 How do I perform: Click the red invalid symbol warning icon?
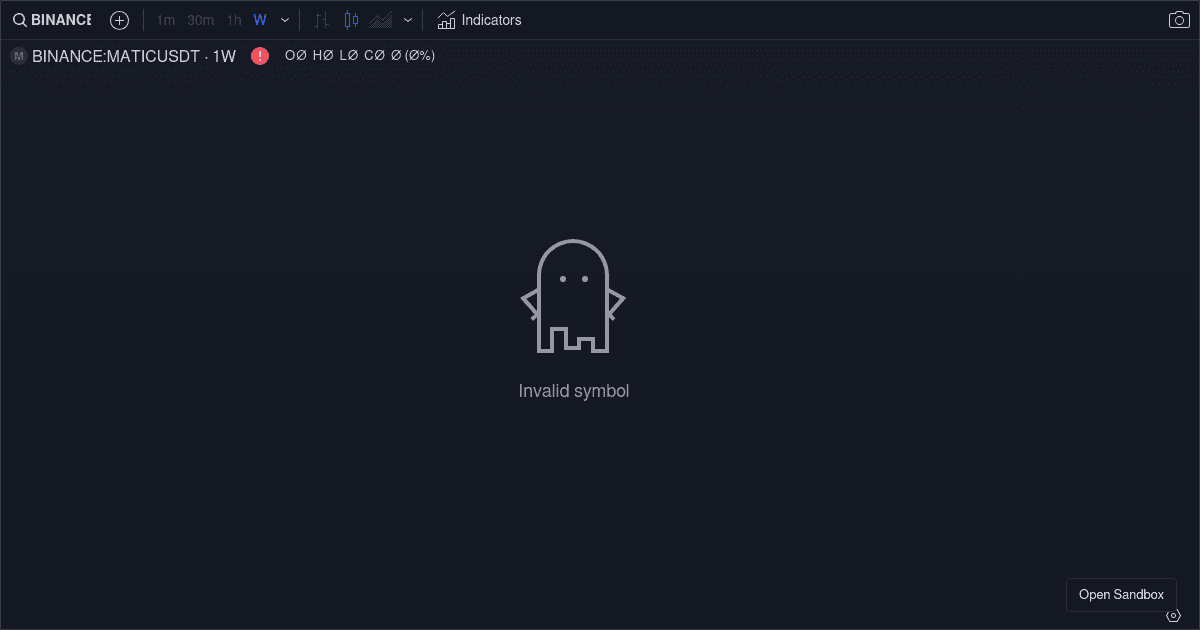260,56
